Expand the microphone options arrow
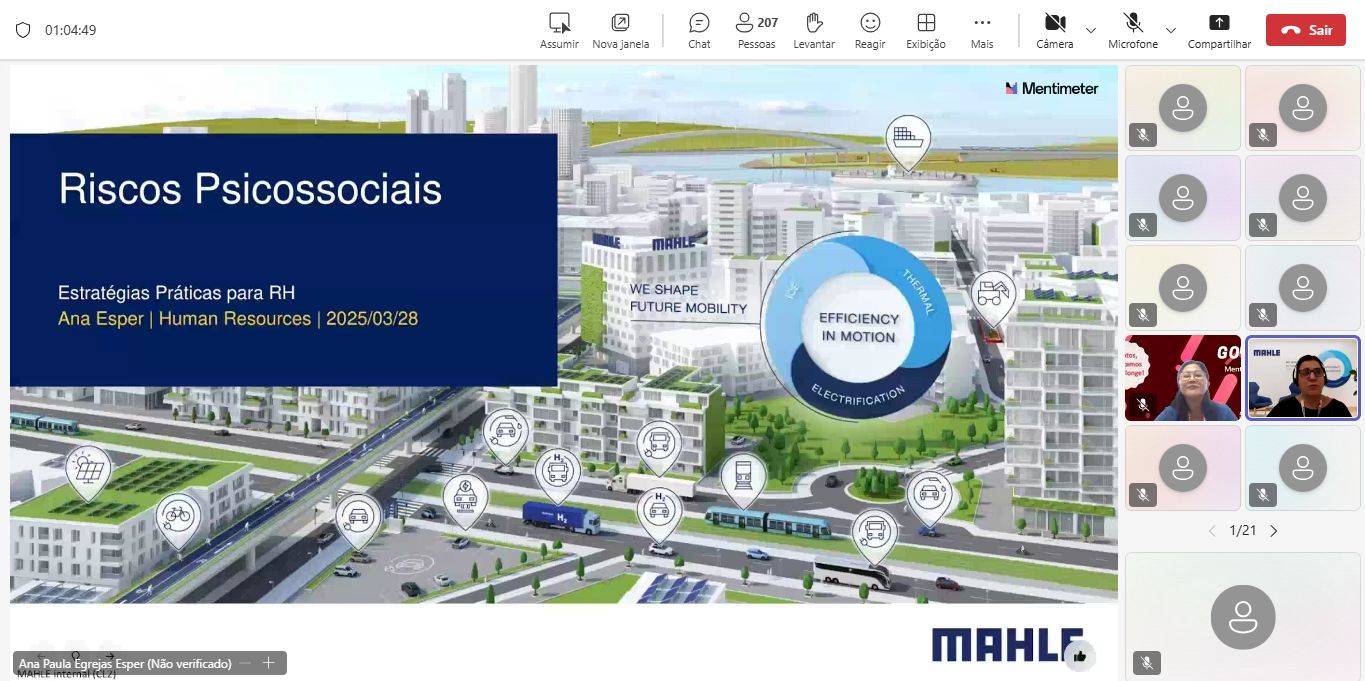1365x681 pixels. (x=1171, y=30)
